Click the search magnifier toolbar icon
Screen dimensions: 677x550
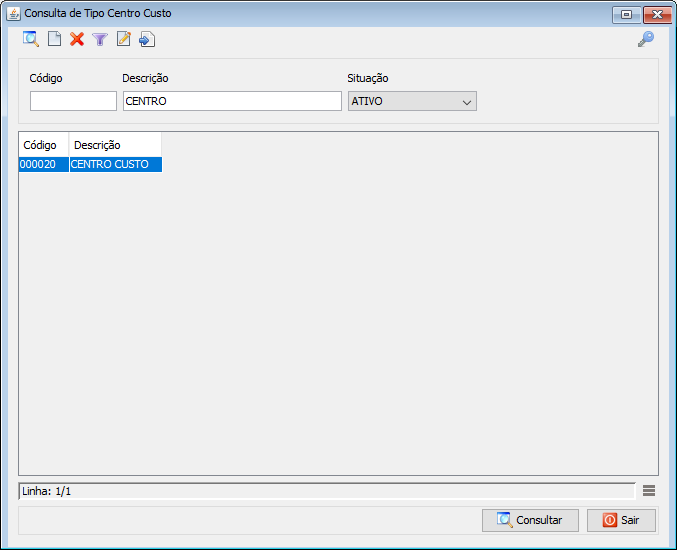tap(31, 39)
